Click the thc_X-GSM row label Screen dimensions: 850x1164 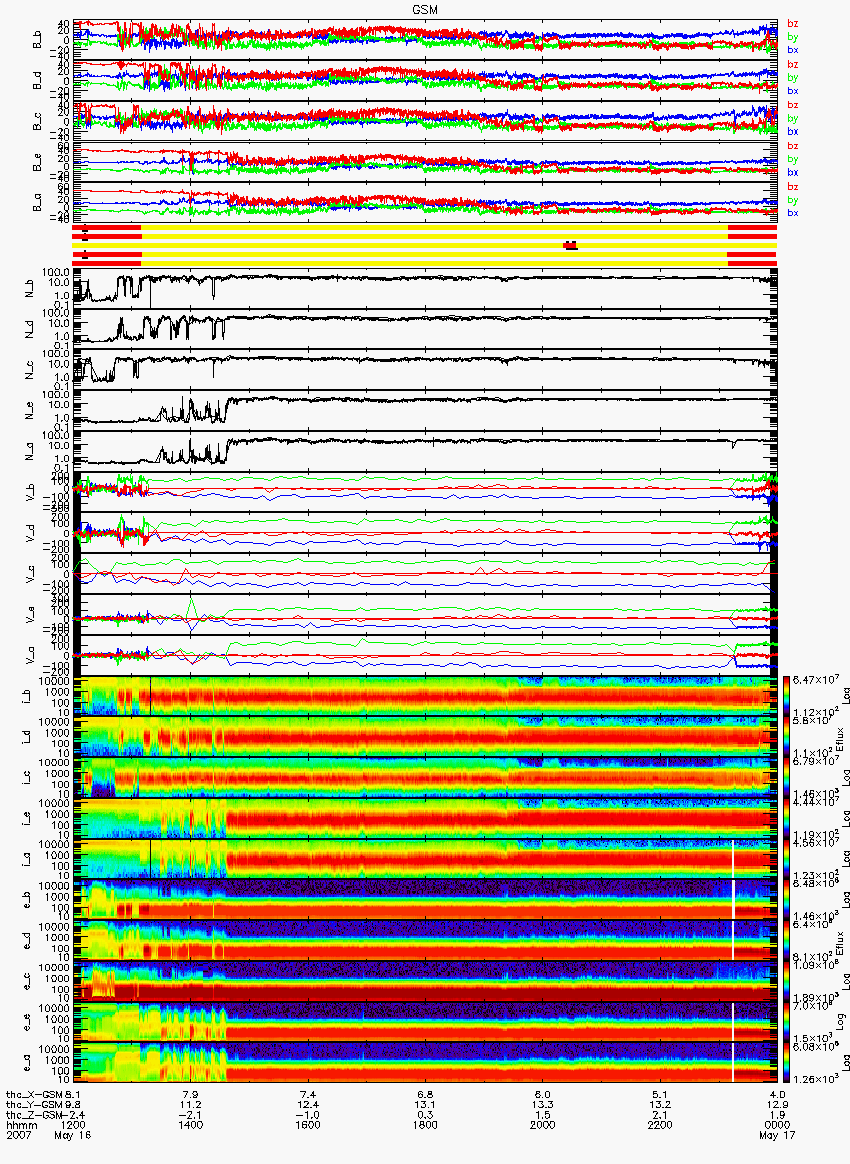35,1095
